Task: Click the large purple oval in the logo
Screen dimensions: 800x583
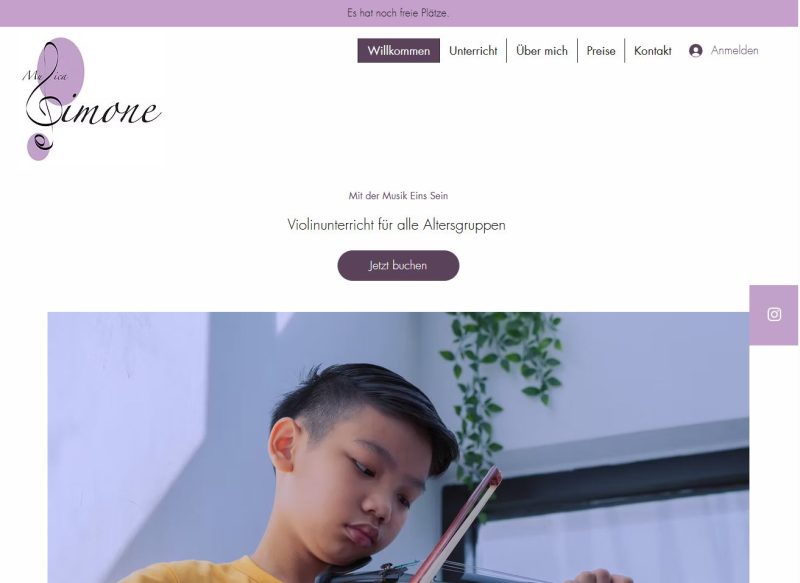Action: pyautogui.click(x=61, y=71)
